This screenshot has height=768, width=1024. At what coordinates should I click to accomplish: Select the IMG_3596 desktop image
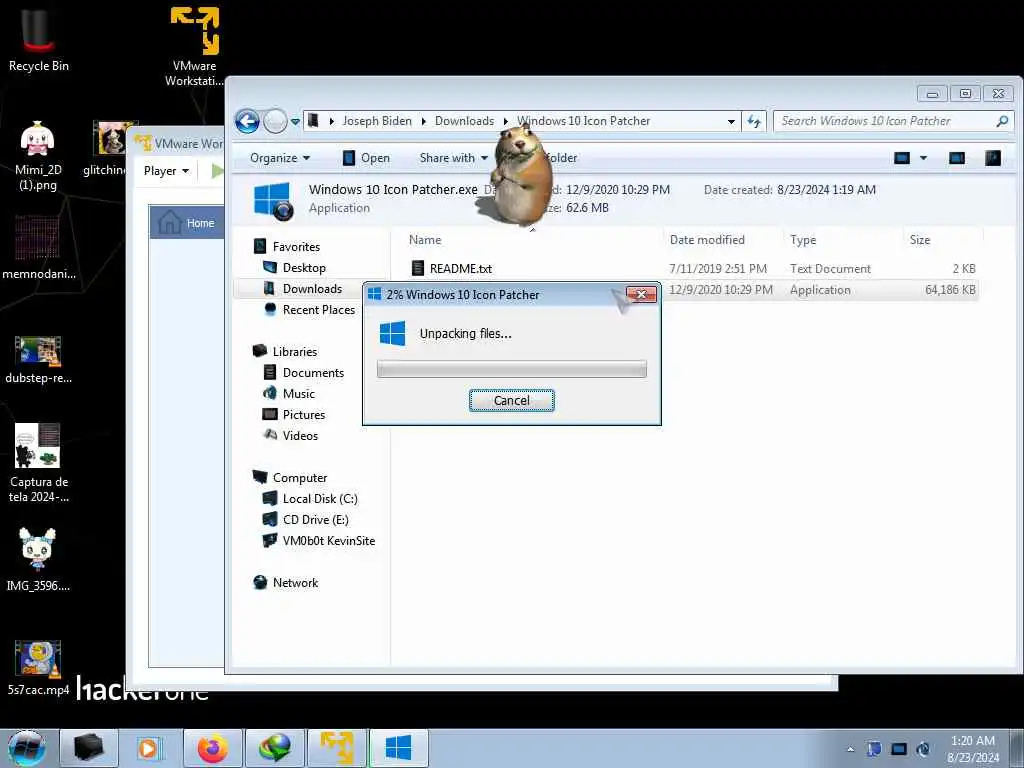tap(38, 559)
